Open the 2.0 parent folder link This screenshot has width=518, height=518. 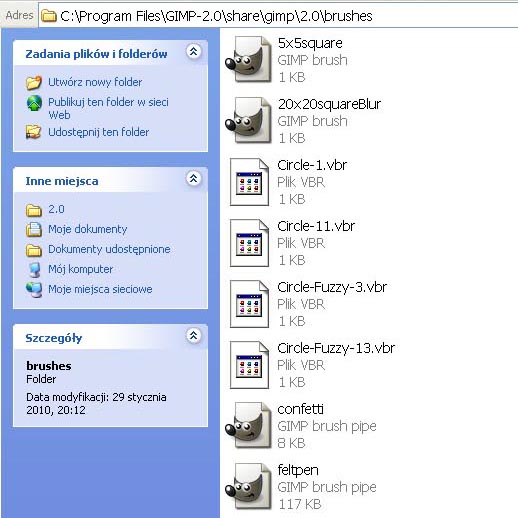[x=56, y=209]
